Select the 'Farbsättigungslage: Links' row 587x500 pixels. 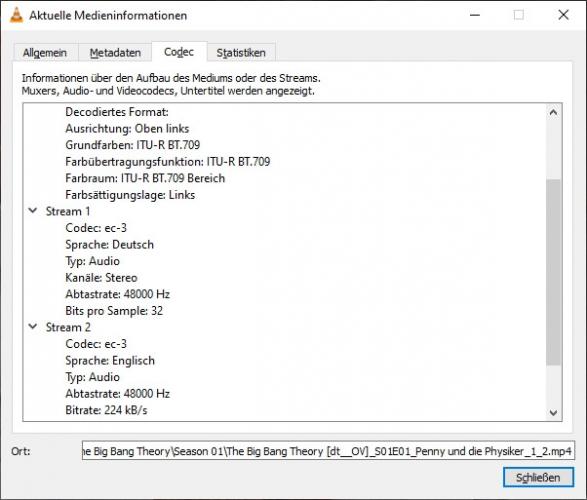(130, 195)
